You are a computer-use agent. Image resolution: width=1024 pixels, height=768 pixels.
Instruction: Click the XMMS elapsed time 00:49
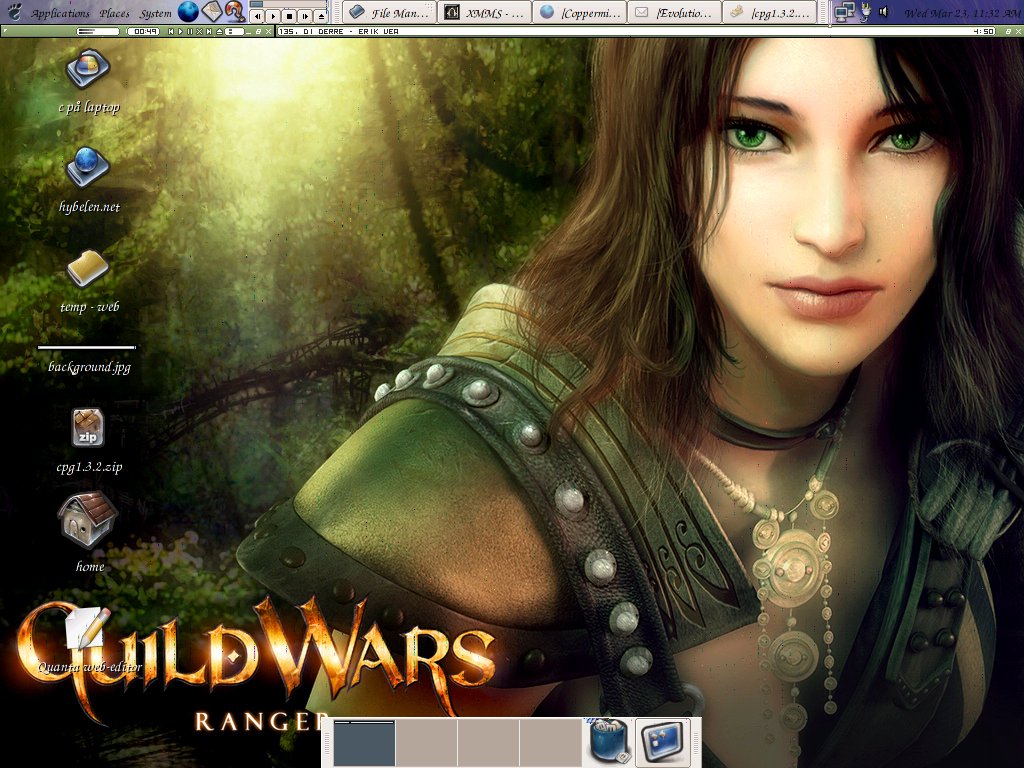click(x=144, y=31)
